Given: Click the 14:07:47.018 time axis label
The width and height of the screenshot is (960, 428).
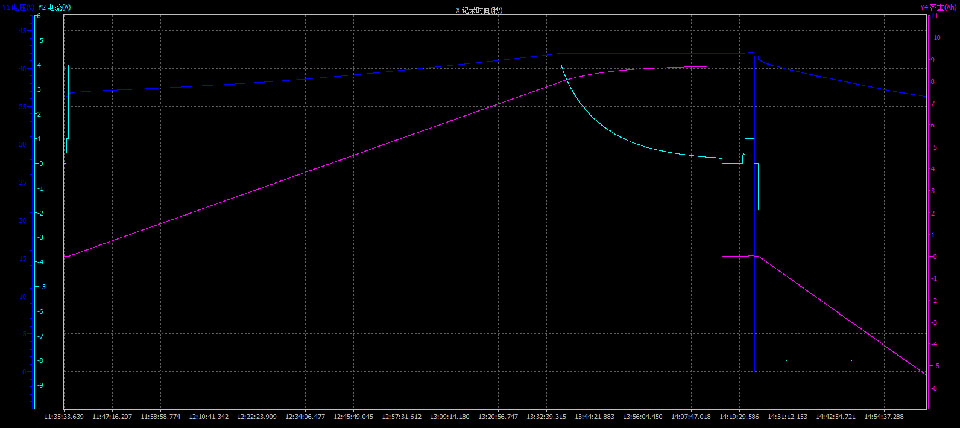Looking at the screenshot, I should pyautogui.click(x=692, y=416).
